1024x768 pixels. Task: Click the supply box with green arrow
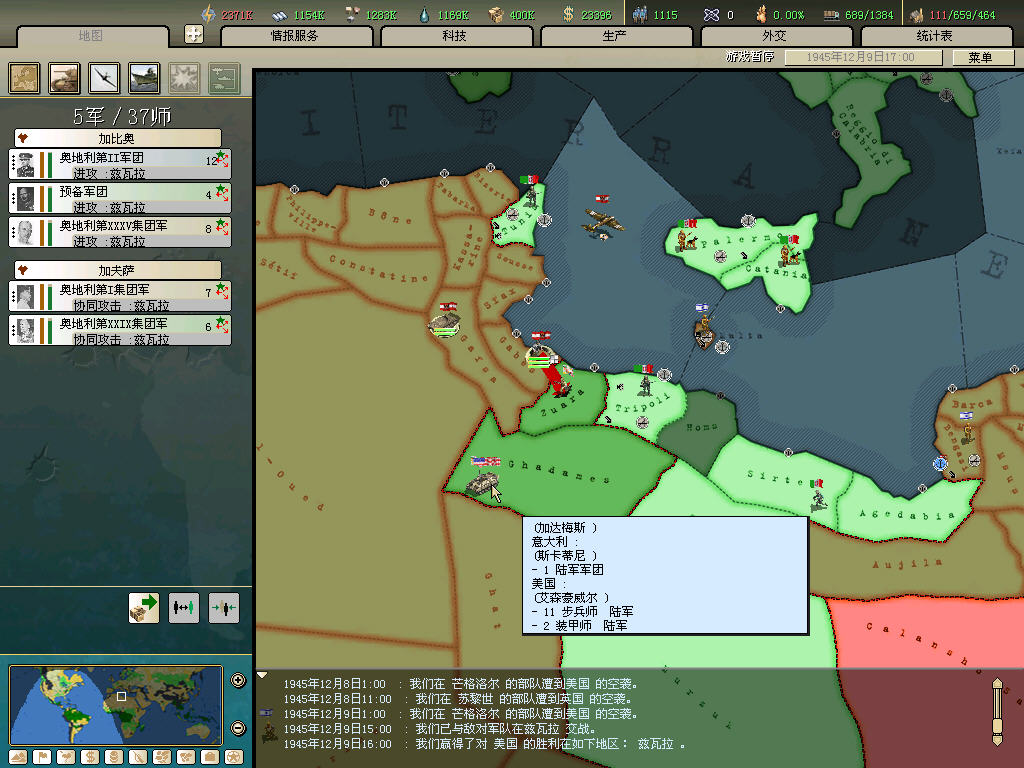tap(144, 607)
